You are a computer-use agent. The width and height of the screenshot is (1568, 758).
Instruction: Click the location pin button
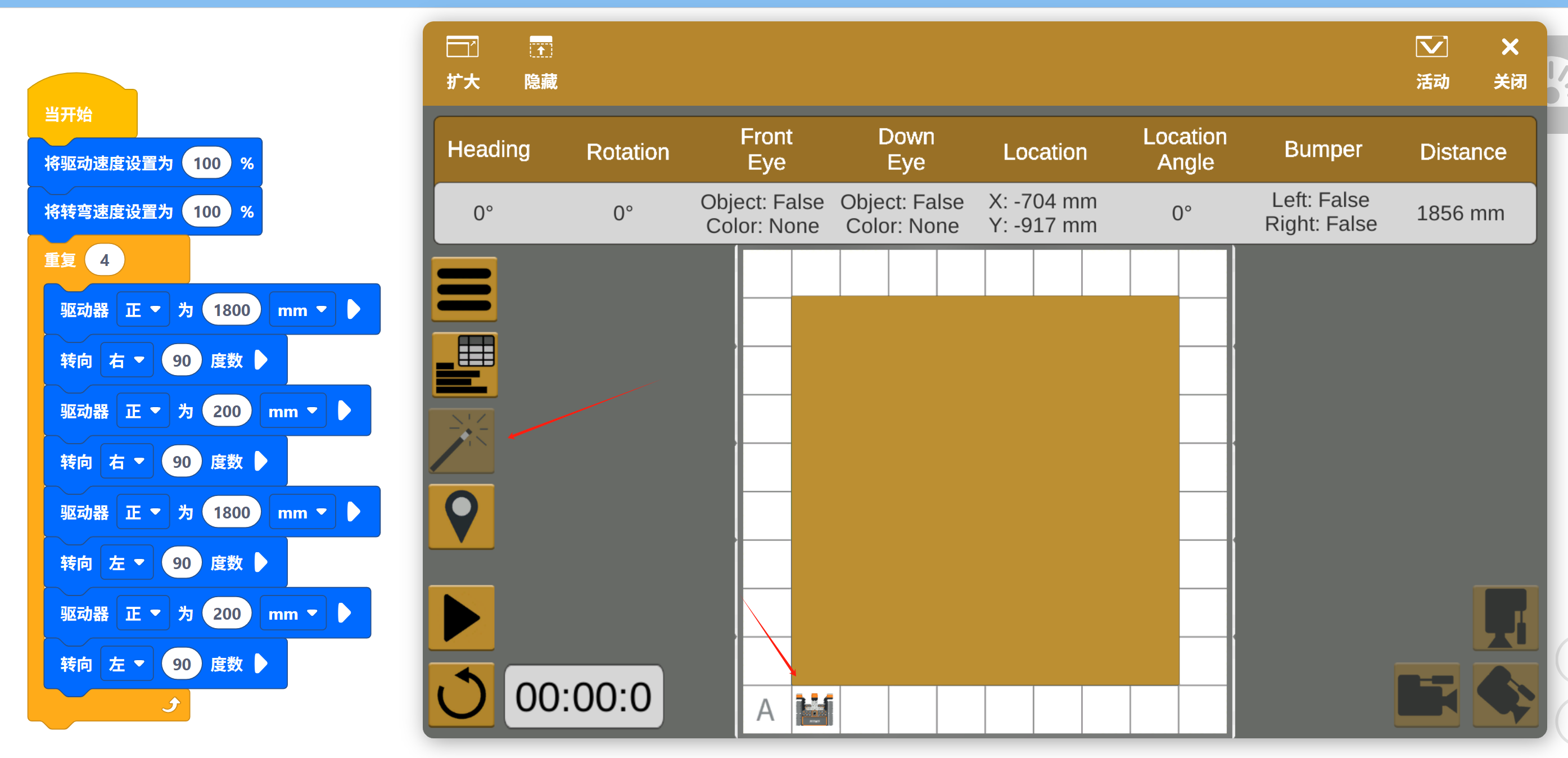(462, 516)
